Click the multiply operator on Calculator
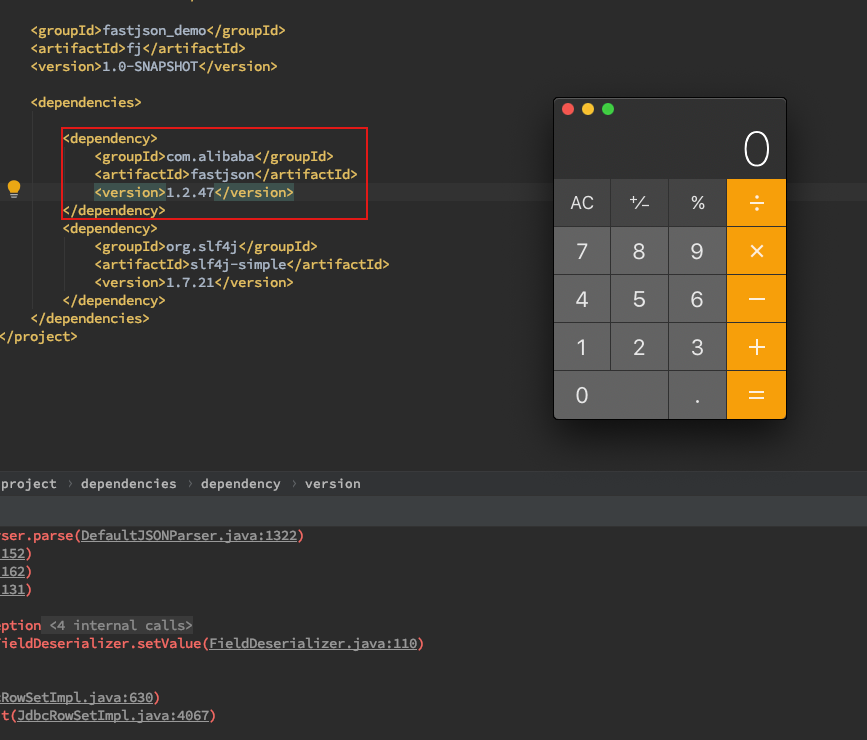Image resolution: width=867 pixels, height=740 pixels. (x=756, y=251)
